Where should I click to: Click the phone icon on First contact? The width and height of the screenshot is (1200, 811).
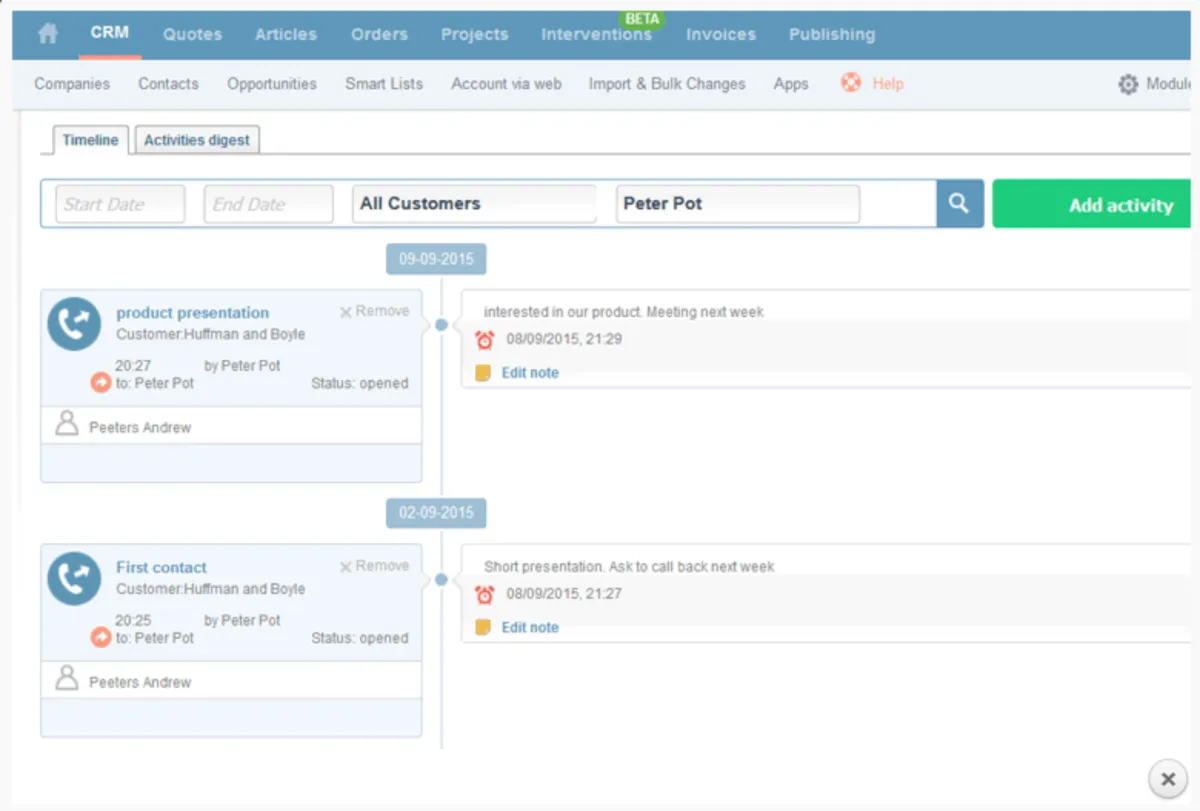point(74,579)
